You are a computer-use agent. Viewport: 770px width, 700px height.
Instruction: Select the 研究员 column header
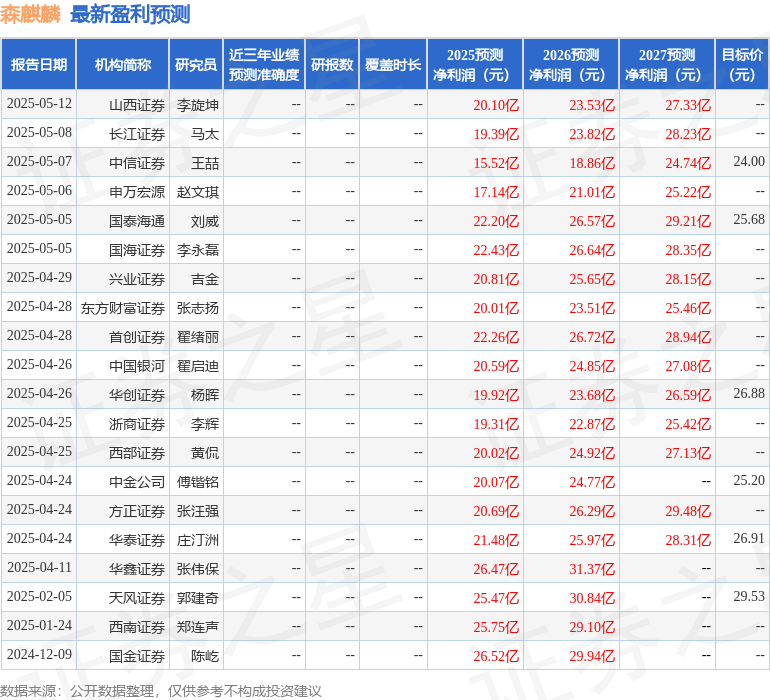pos(196,64)
